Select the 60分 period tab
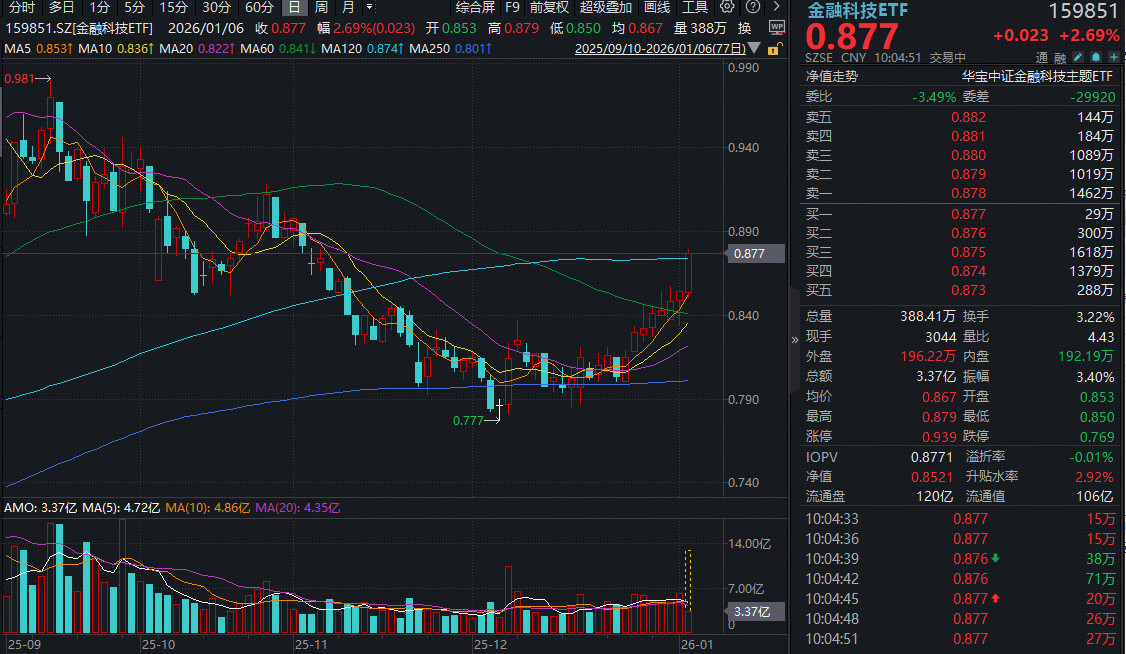 259,7
